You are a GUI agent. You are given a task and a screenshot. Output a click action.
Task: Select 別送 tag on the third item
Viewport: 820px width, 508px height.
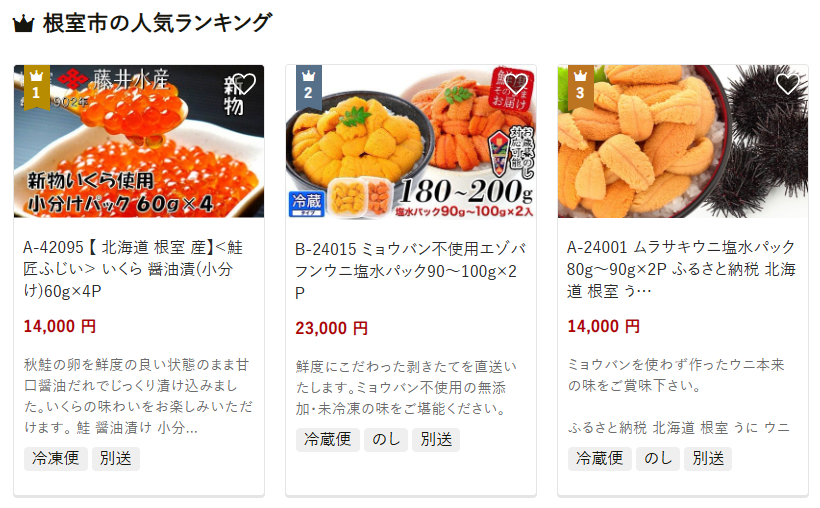coord(708,459)
